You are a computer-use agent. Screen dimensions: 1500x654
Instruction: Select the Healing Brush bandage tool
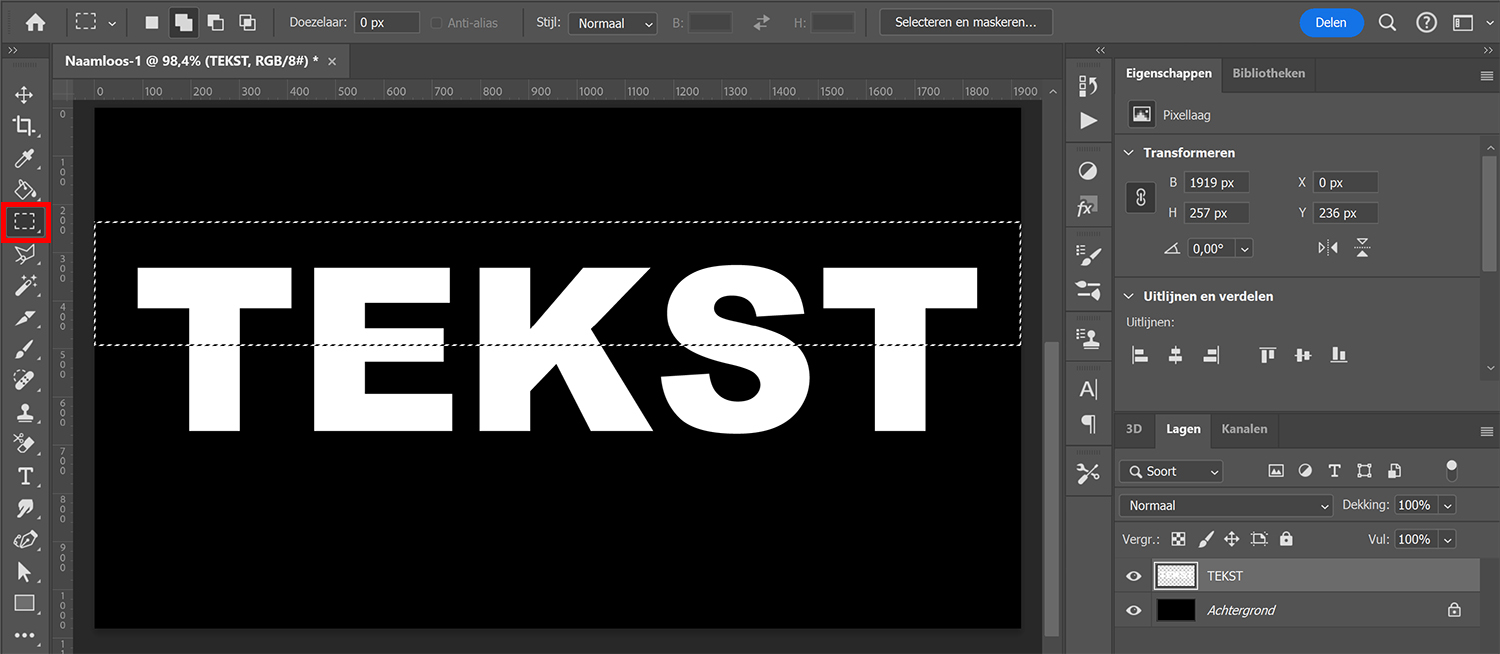(24, 380)
